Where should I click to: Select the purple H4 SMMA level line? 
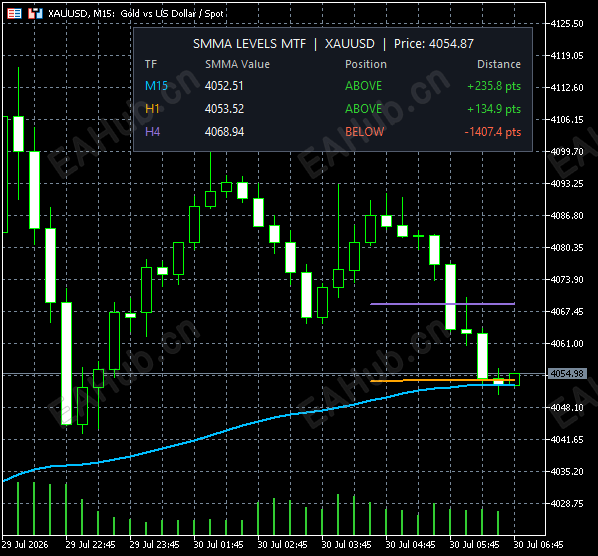[x=442, y=304]
